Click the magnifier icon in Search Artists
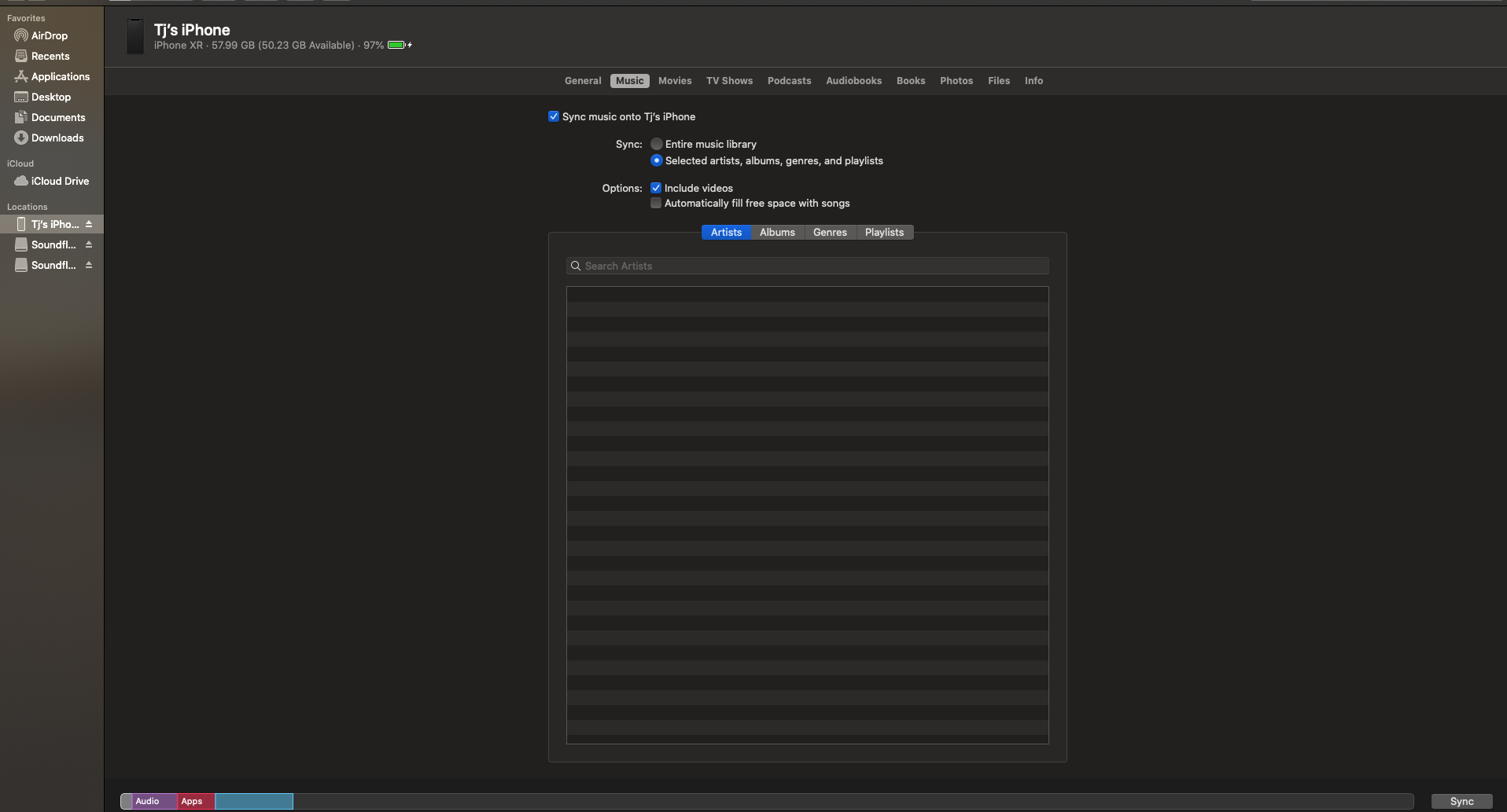Image resolution: width=1507 pixels, height=812 pixels. click(x=576, y=266)
